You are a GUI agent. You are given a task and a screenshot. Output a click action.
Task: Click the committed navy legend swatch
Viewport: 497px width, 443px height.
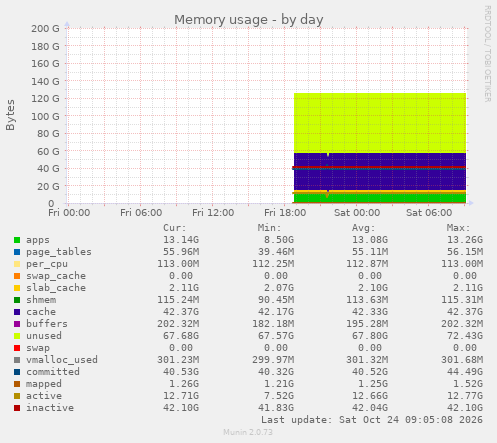[x=17, y=372]
